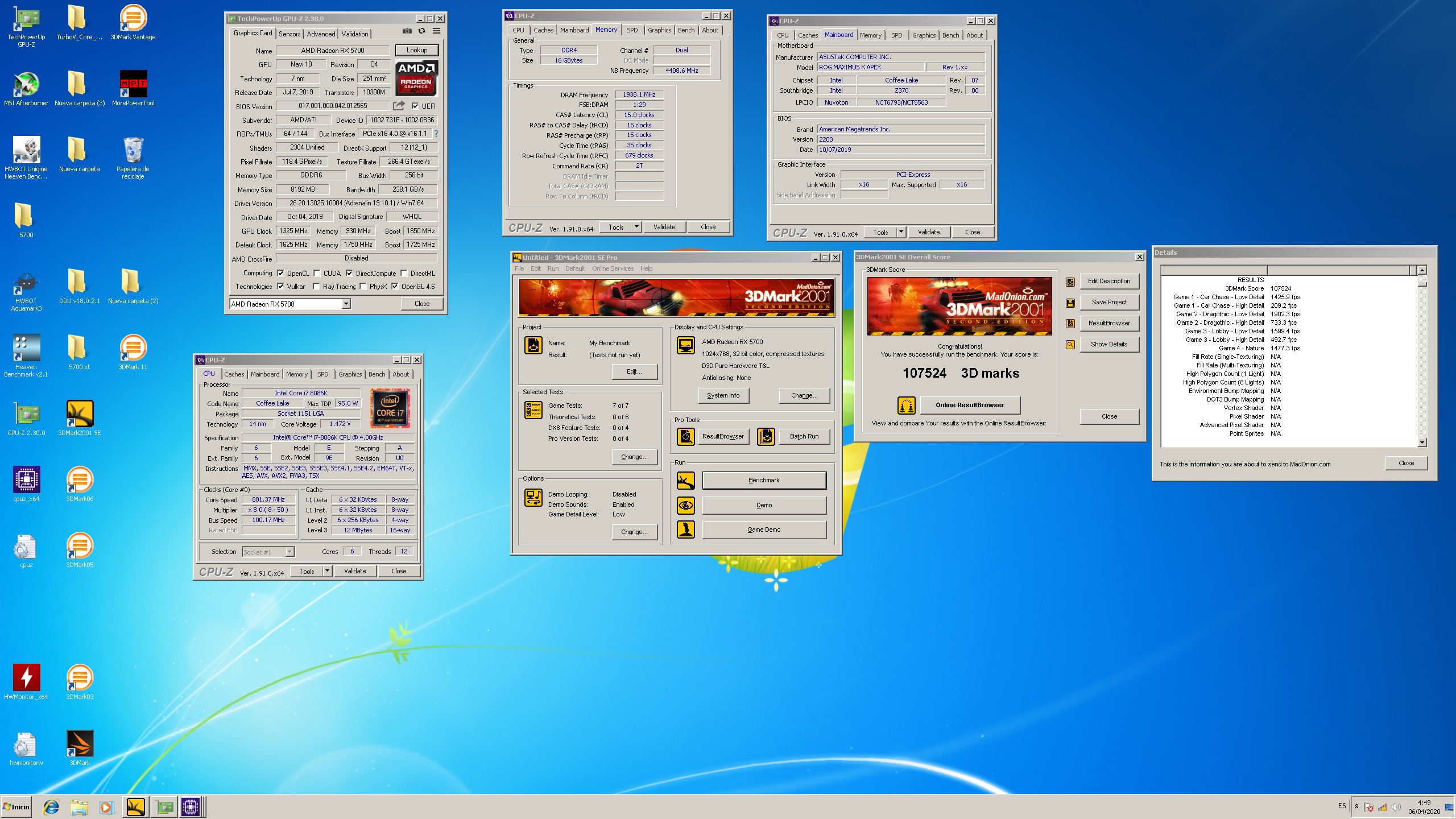The image size is (1456, 819).
Task: Open Papelera de reciclaje desktop icon
Action: [x=133, y=158]
